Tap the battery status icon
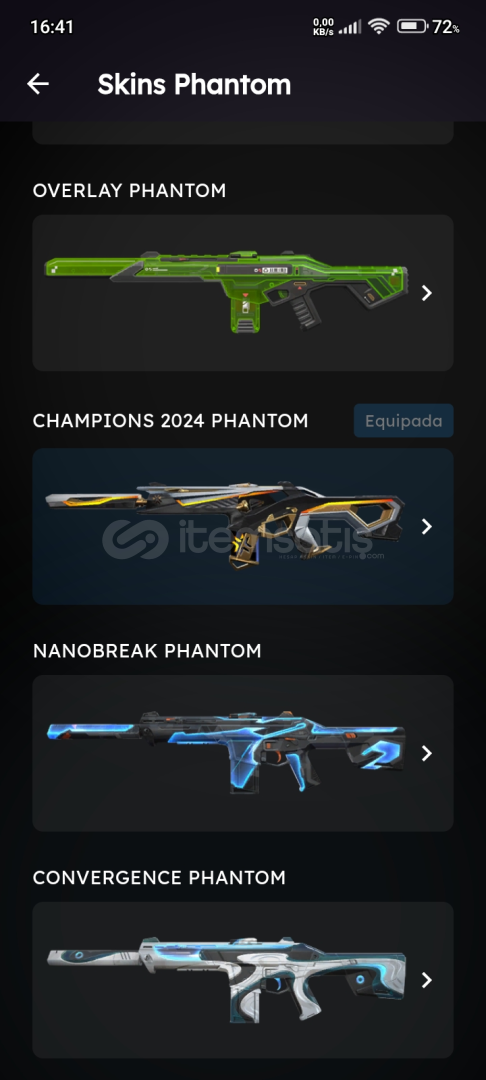 pyautogui.click(x=412, y=27)
